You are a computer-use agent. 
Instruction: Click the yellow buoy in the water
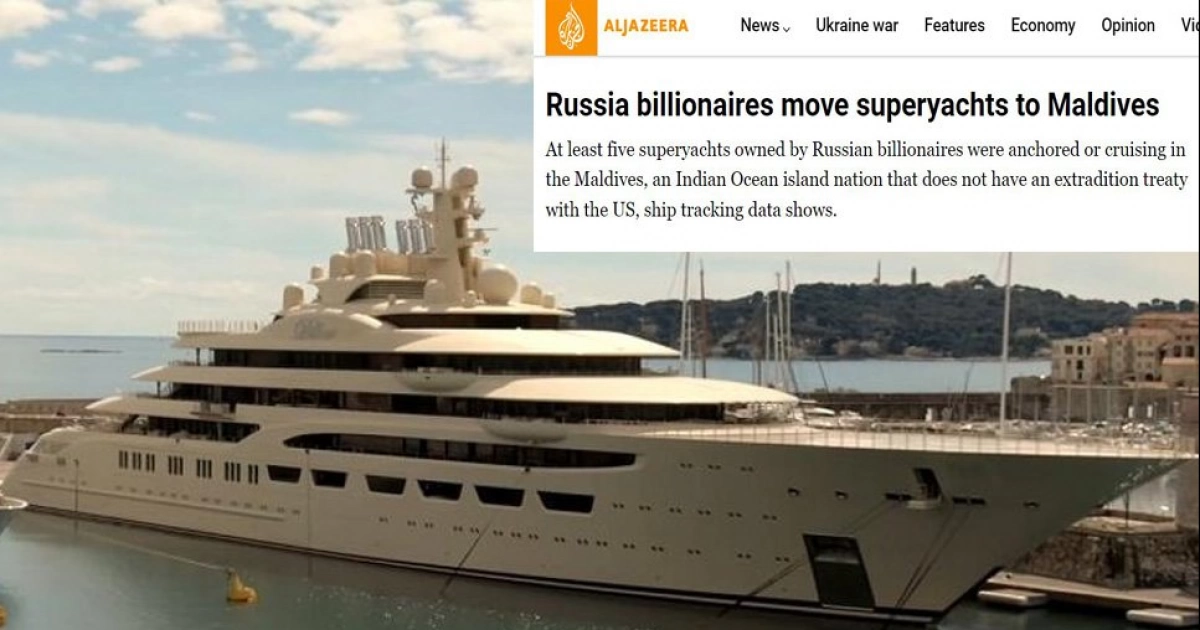pos(240,588)
